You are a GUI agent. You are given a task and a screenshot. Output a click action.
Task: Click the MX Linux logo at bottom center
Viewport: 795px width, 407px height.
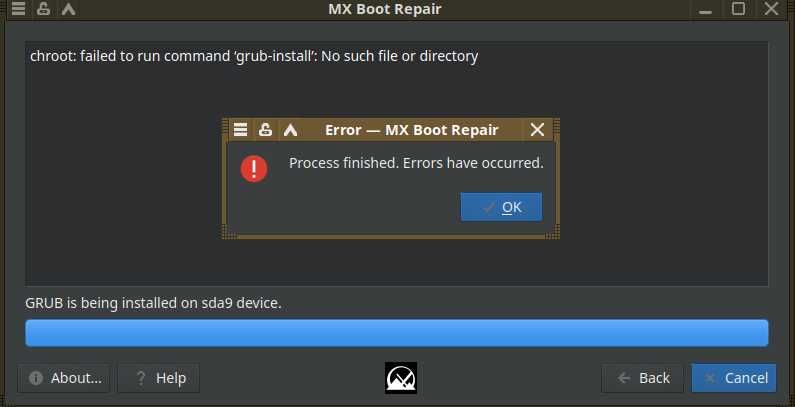point(401,378)
